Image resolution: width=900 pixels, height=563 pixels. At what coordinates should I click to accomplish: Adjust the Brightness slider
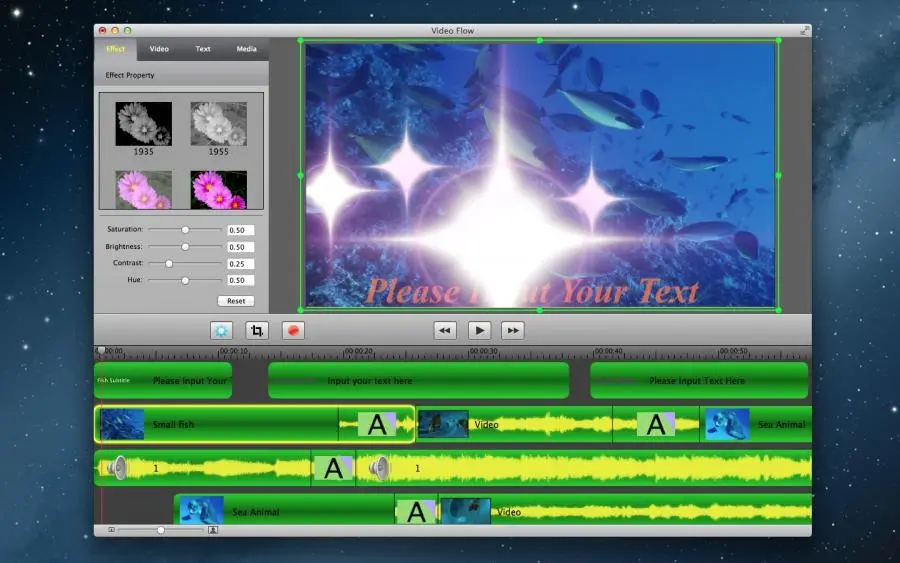click(x=185, y=247)
